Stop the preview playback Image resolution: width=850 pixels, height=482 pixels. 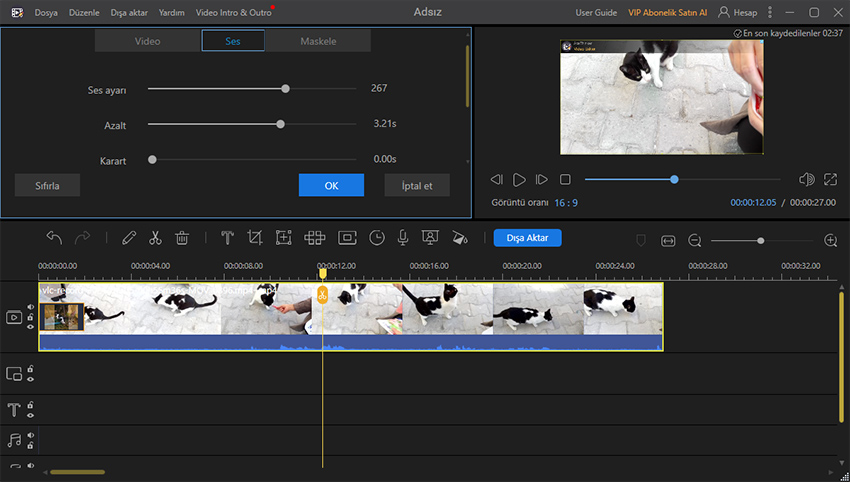[x=565, y=179]
